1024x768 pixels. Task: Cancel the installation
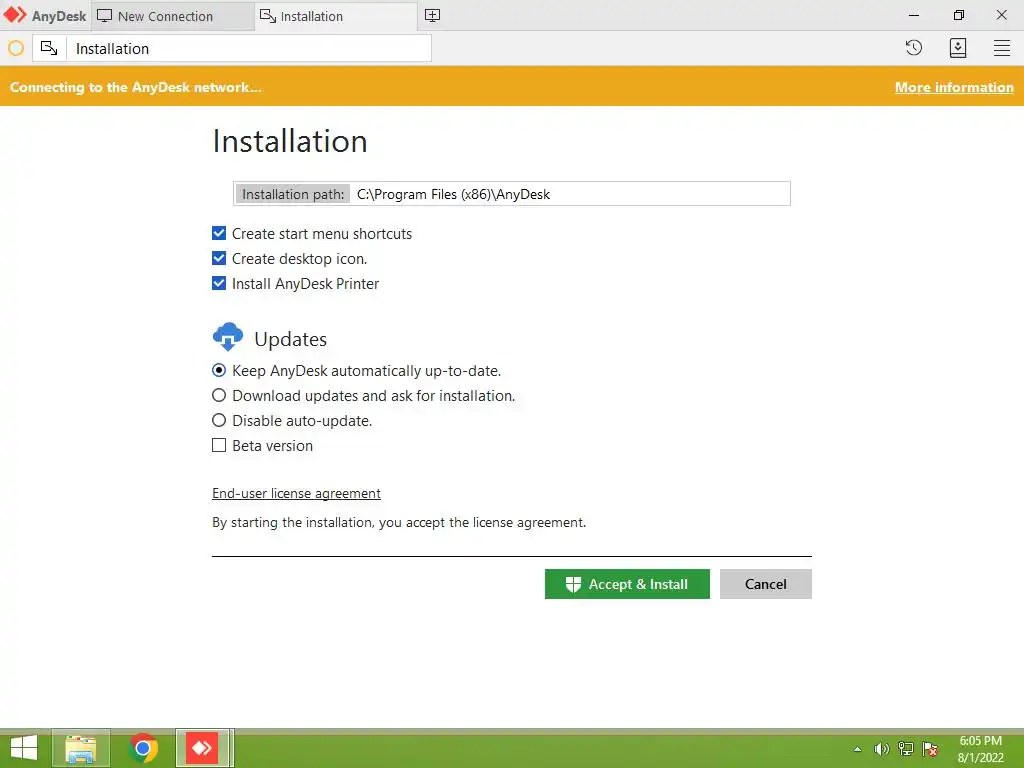pyautogui.click(x=765, y=584)
